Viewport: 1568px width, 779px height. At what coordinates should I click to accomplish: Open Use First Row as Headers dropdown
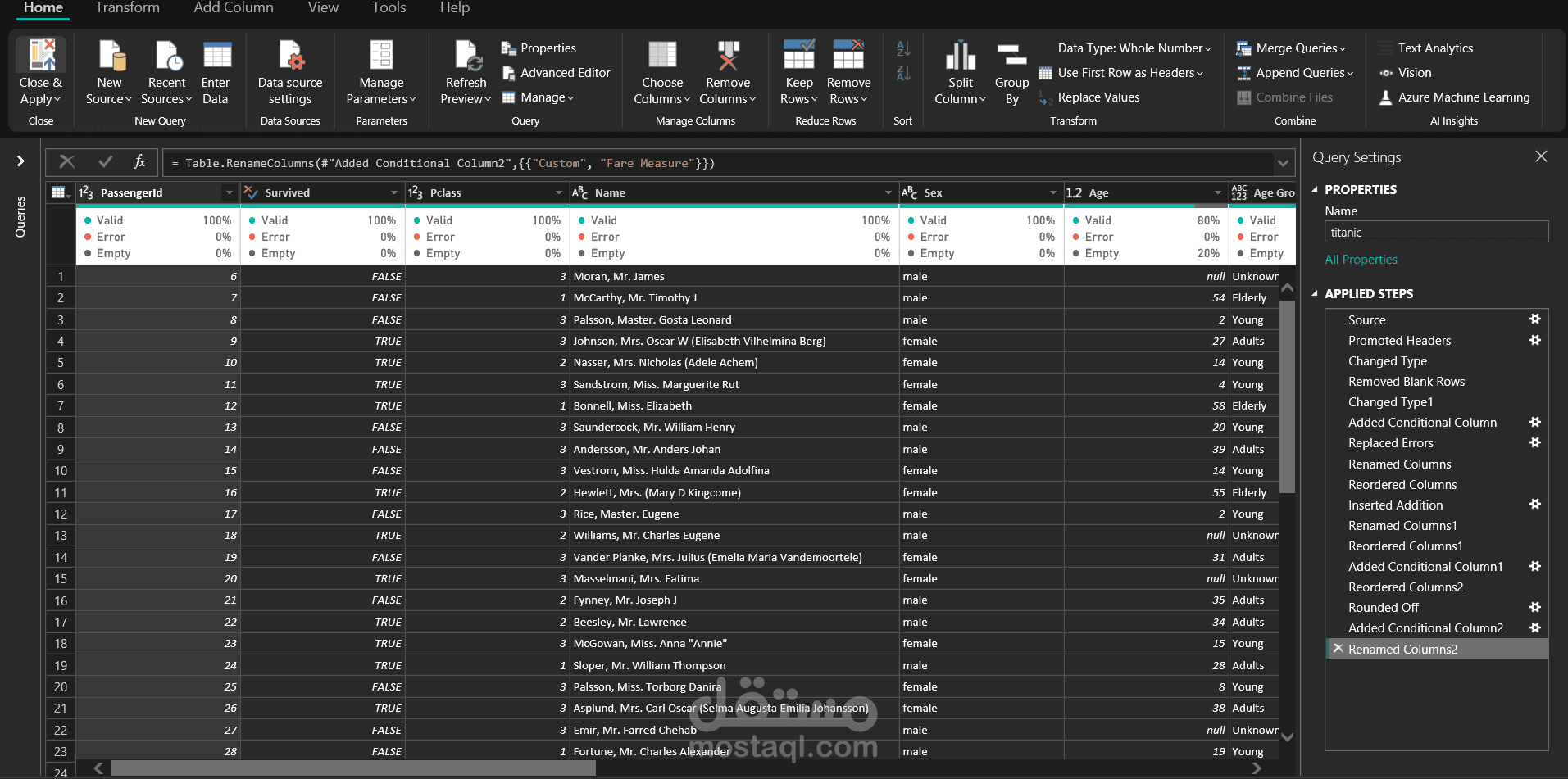tap(1122, 73)
